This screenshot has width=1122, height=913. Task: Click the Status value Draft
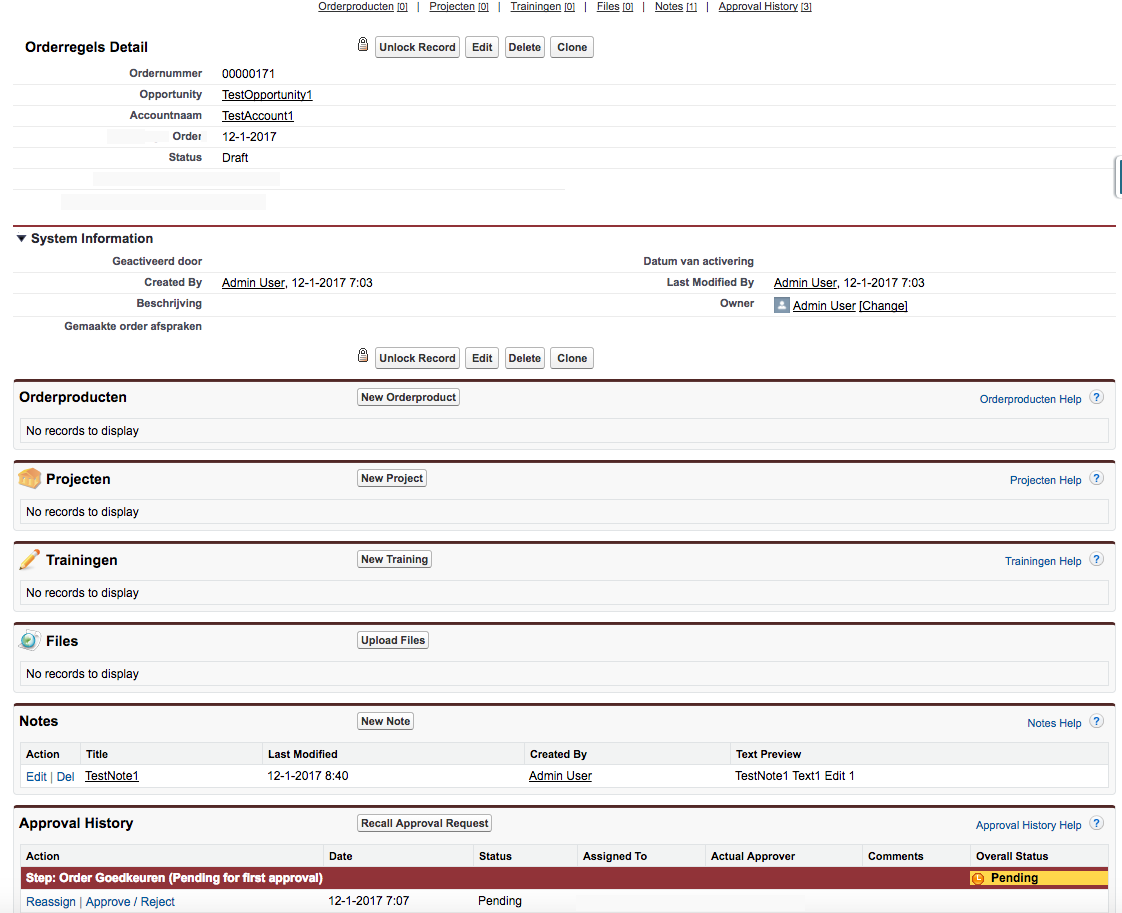tap(235, 157)
